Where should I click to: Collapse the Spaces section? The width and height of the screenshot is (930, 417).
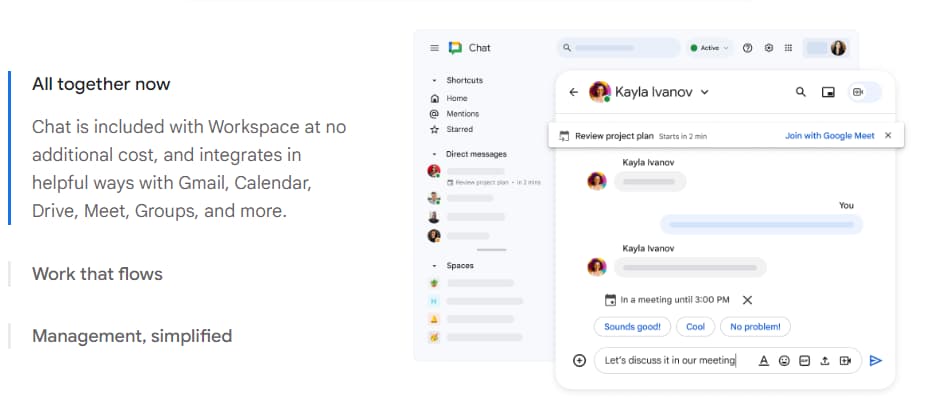coord(434,266)
